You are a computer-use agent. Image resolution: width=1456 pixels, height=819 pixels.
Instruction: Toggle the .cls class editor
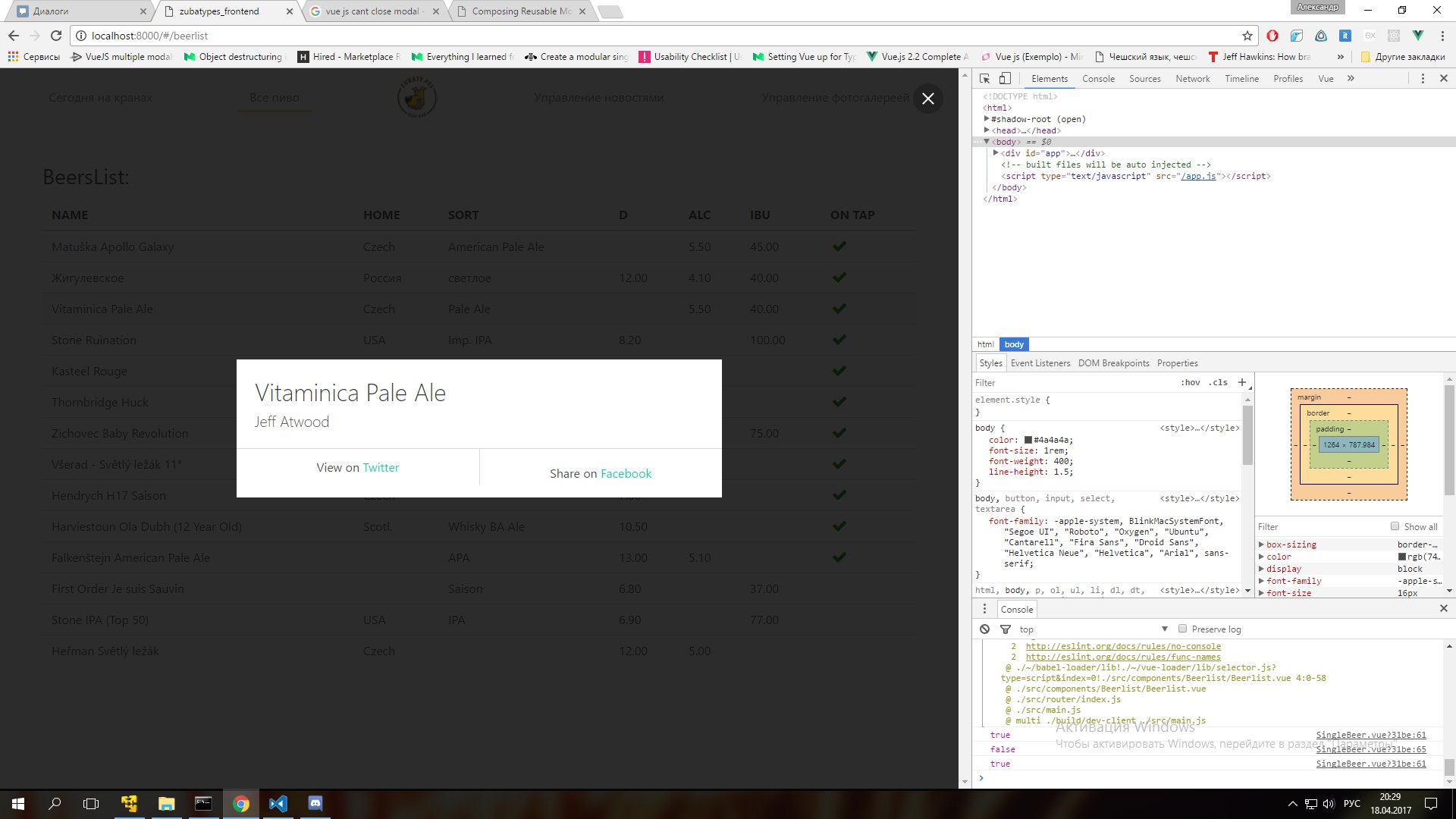pyautogui.click(x=1218, y=382)
